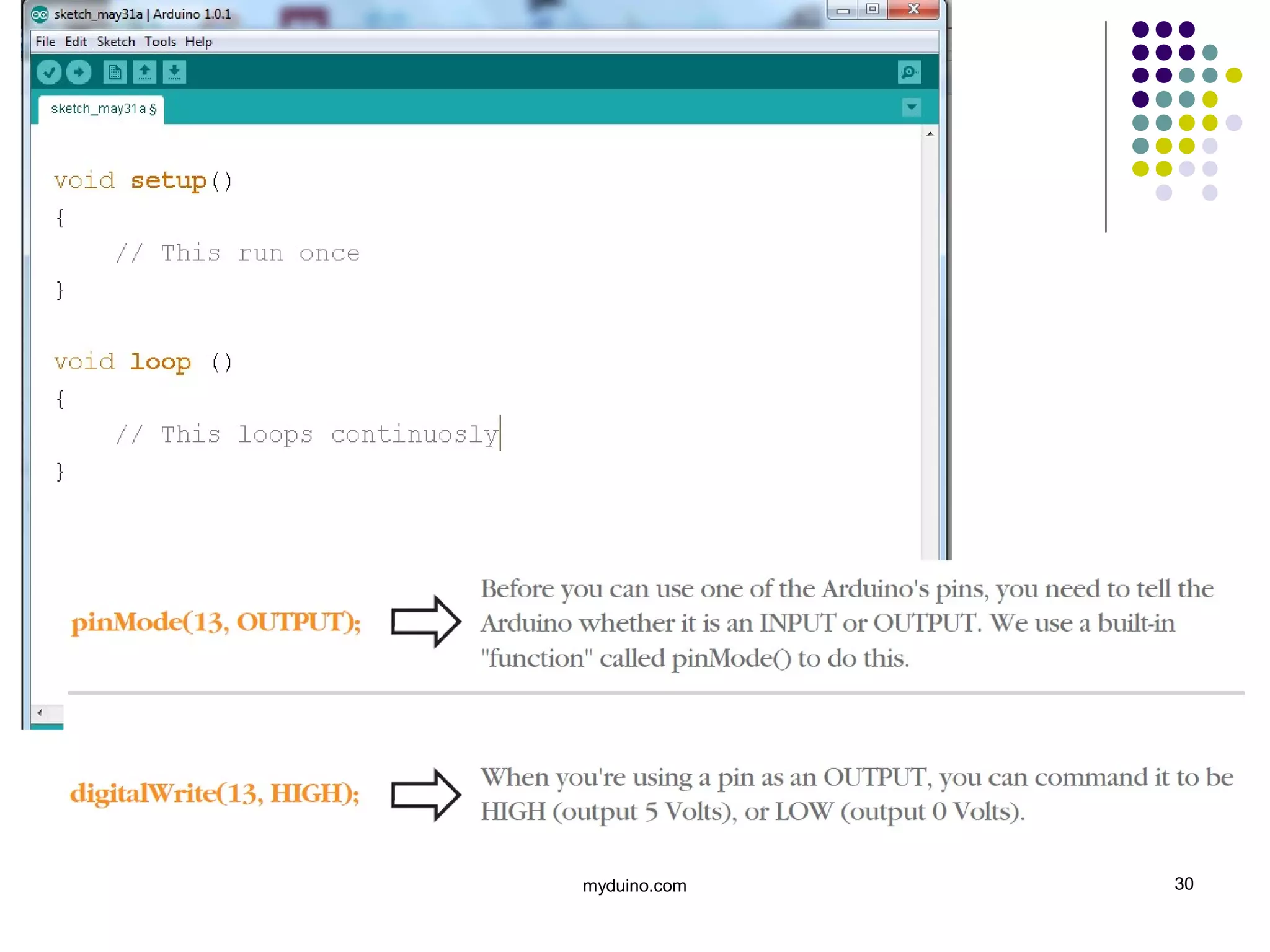Maximize the Arduino window
1270x952 pixels.
pos(873,10)
